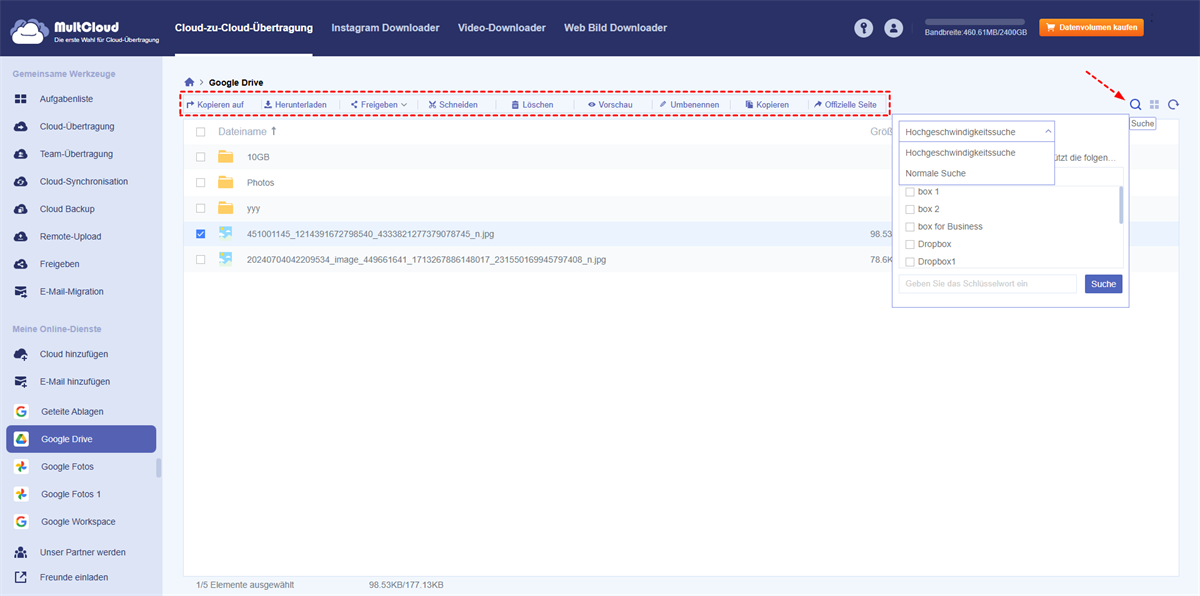This screenshot has width=1200, height=596.
Task: Click Schneiden toolbar item
Action: (452, 104)
